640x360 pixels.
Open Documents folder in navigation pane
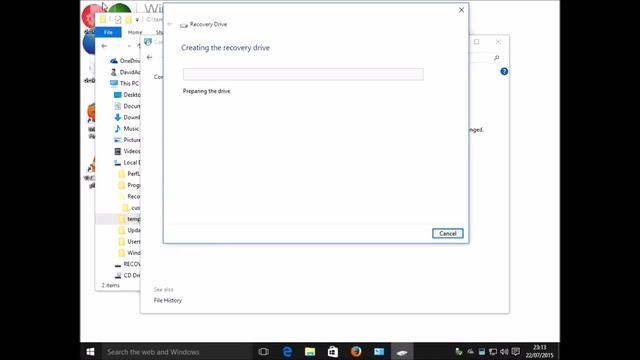point(127,106)
